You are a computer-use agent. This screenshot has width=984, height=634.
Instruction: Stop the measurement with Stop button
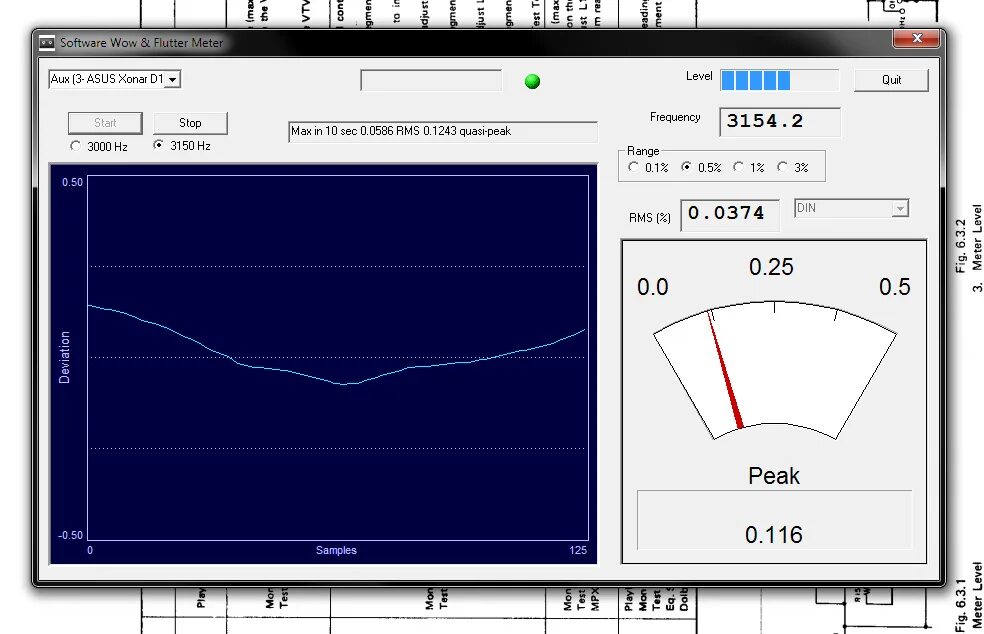(x=190, y=122)
